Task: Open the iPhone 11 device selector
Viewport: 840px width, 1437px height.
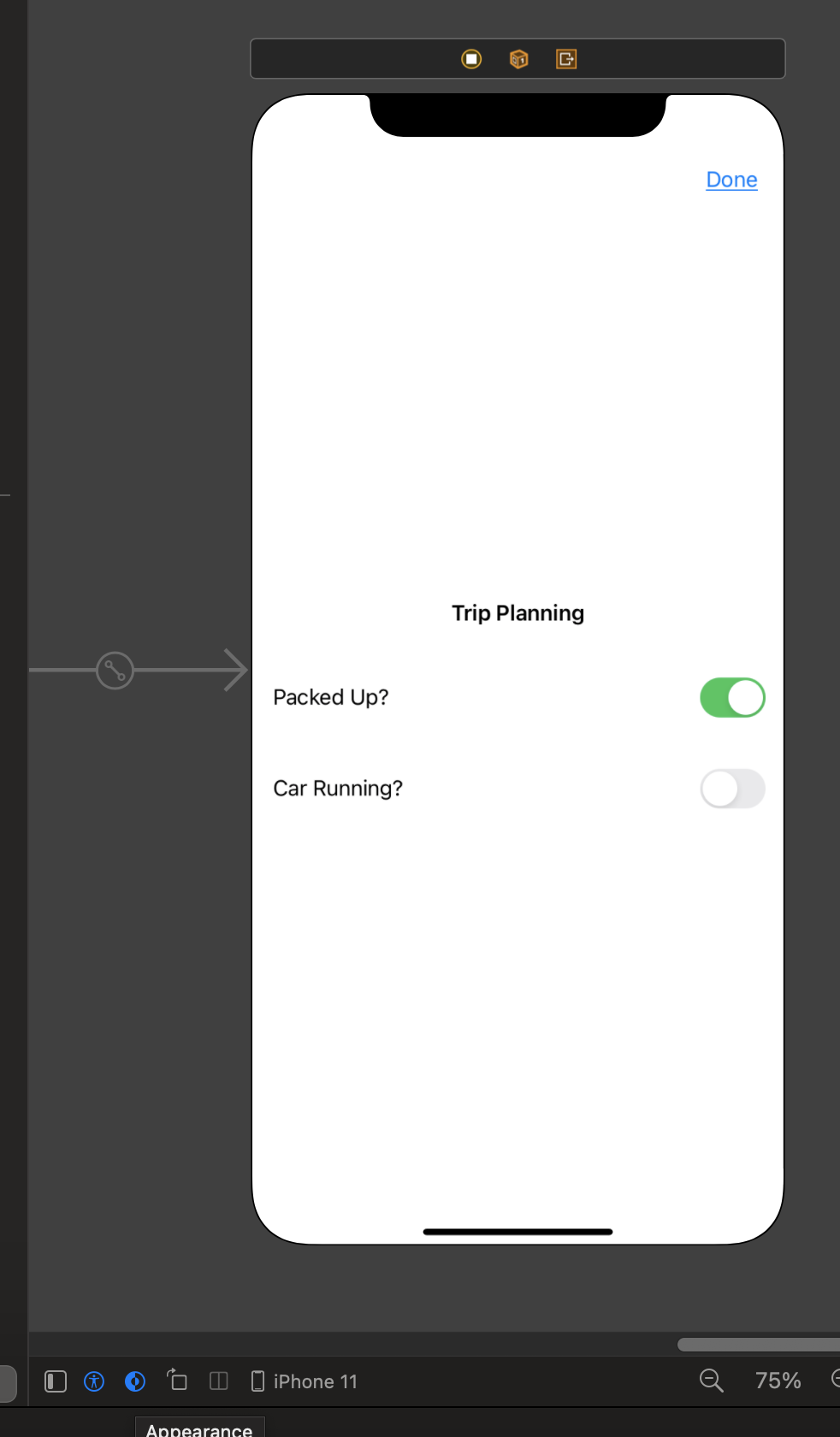Action: click(x=305, y=1381)
